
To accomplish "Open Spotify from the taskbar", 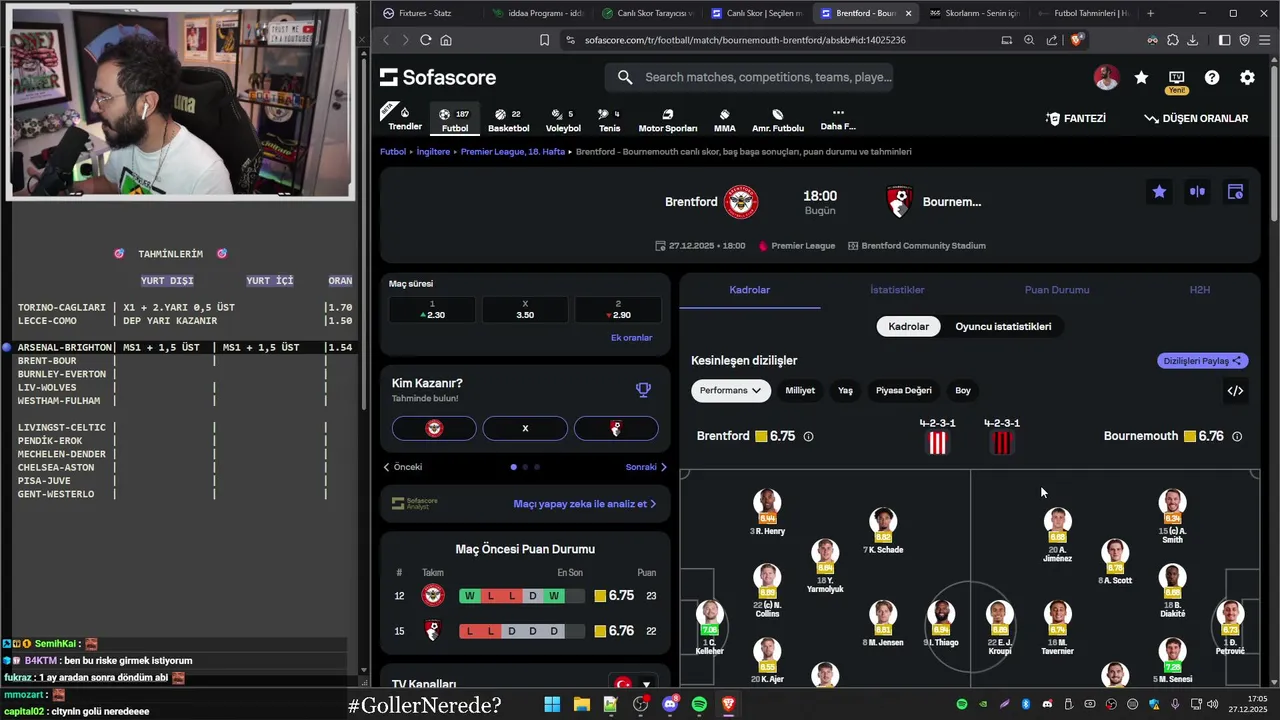I will click(x=699, y=705).
